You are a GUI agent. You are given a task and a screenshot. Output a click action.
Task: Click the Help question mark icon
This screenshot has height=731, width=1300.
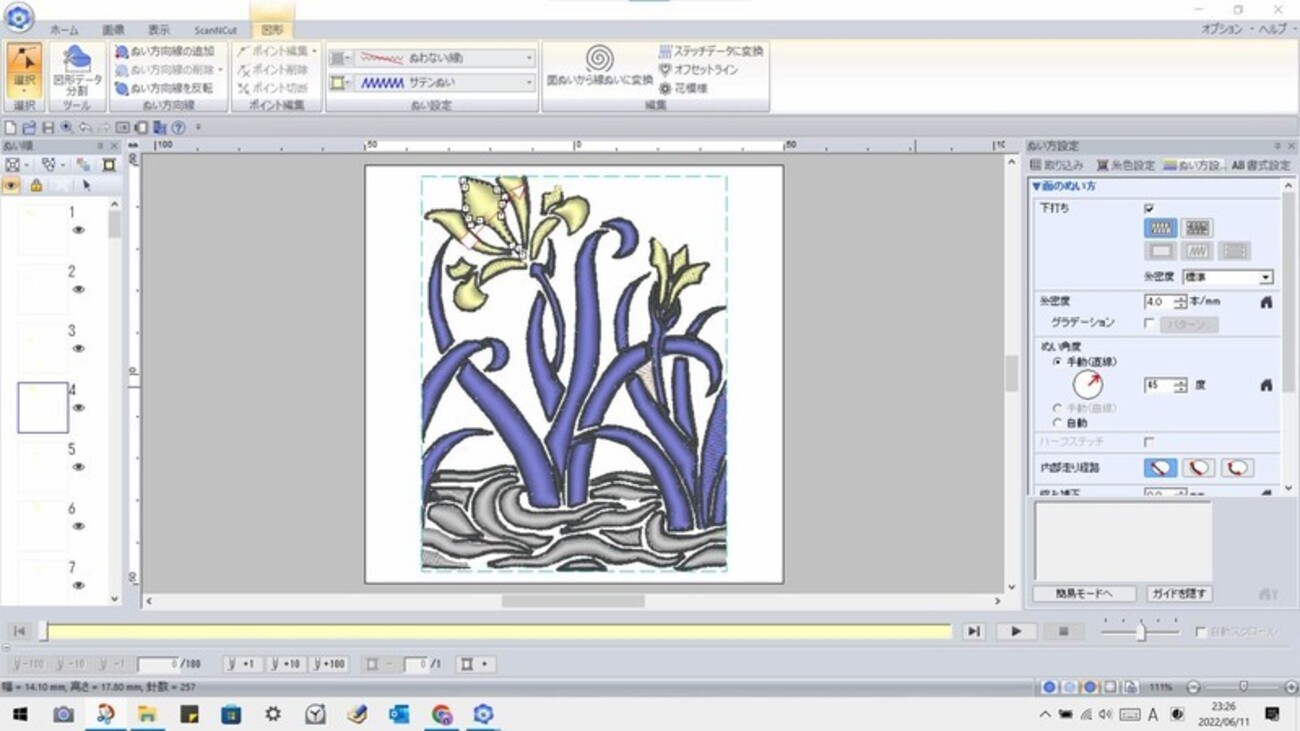(178, 128)
